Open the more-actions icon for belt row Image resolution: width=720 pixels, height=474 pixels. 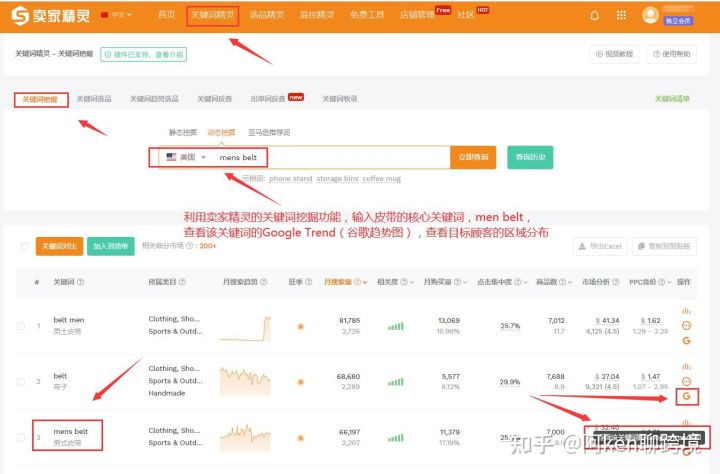(686, 381)
